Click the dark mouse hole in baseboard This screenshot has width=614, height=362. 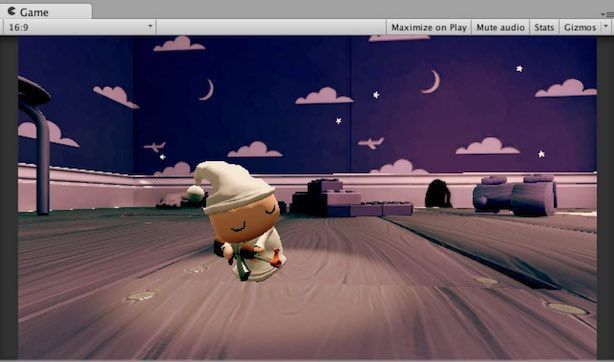[438, 194]
